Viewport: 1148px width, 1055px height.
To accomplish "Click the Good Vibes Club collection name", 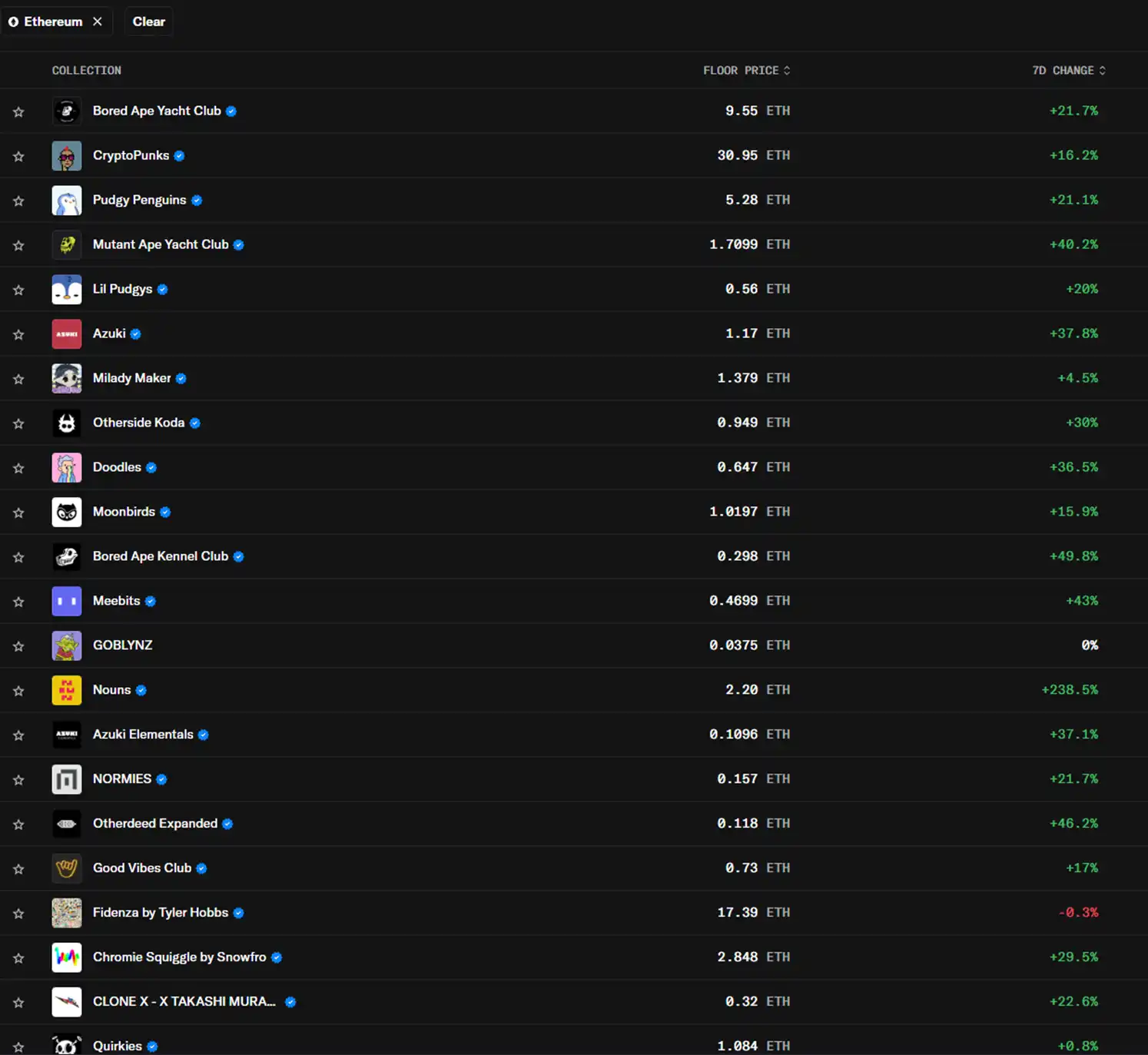I will coord(142,868).
